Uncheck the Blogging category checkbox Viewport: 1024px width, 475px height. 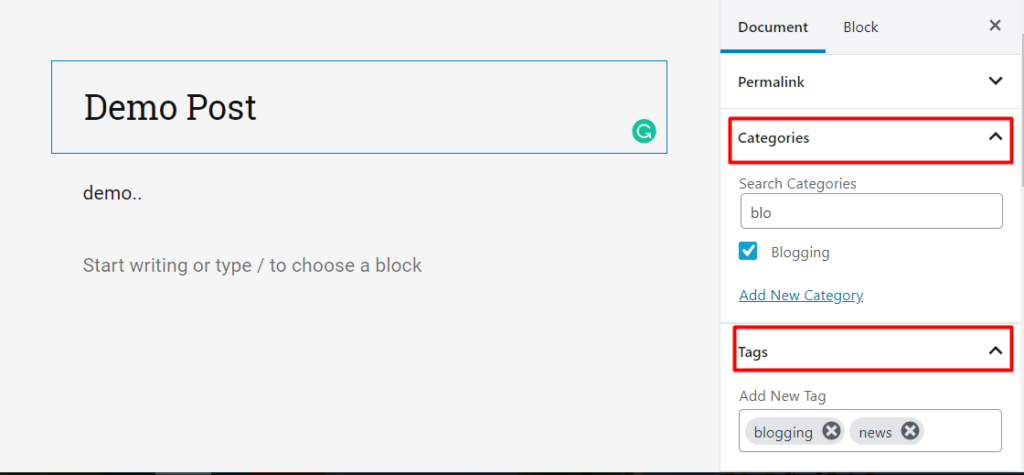click(748, 251)
